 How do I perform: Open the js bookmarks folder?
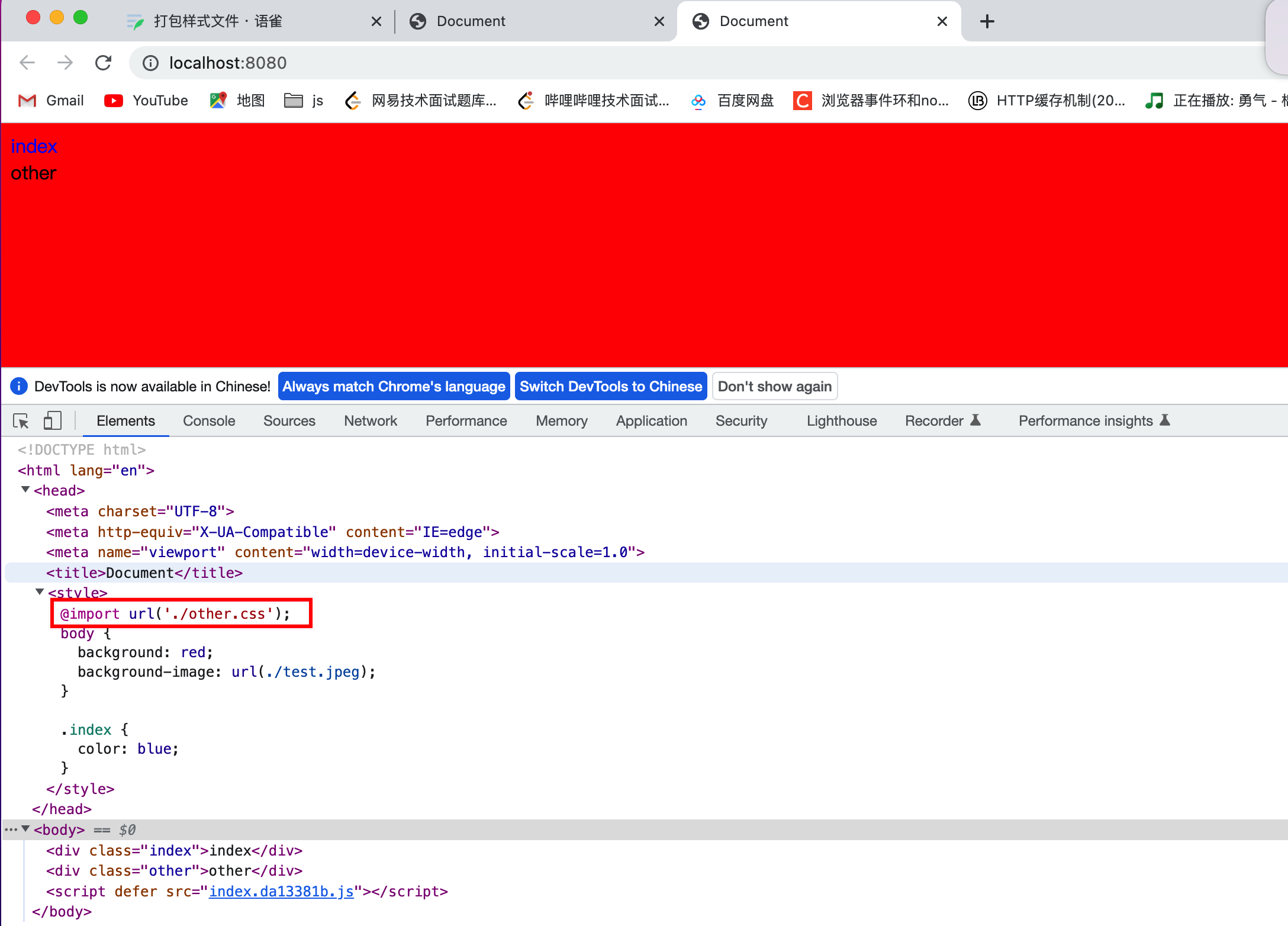(304, 101)
